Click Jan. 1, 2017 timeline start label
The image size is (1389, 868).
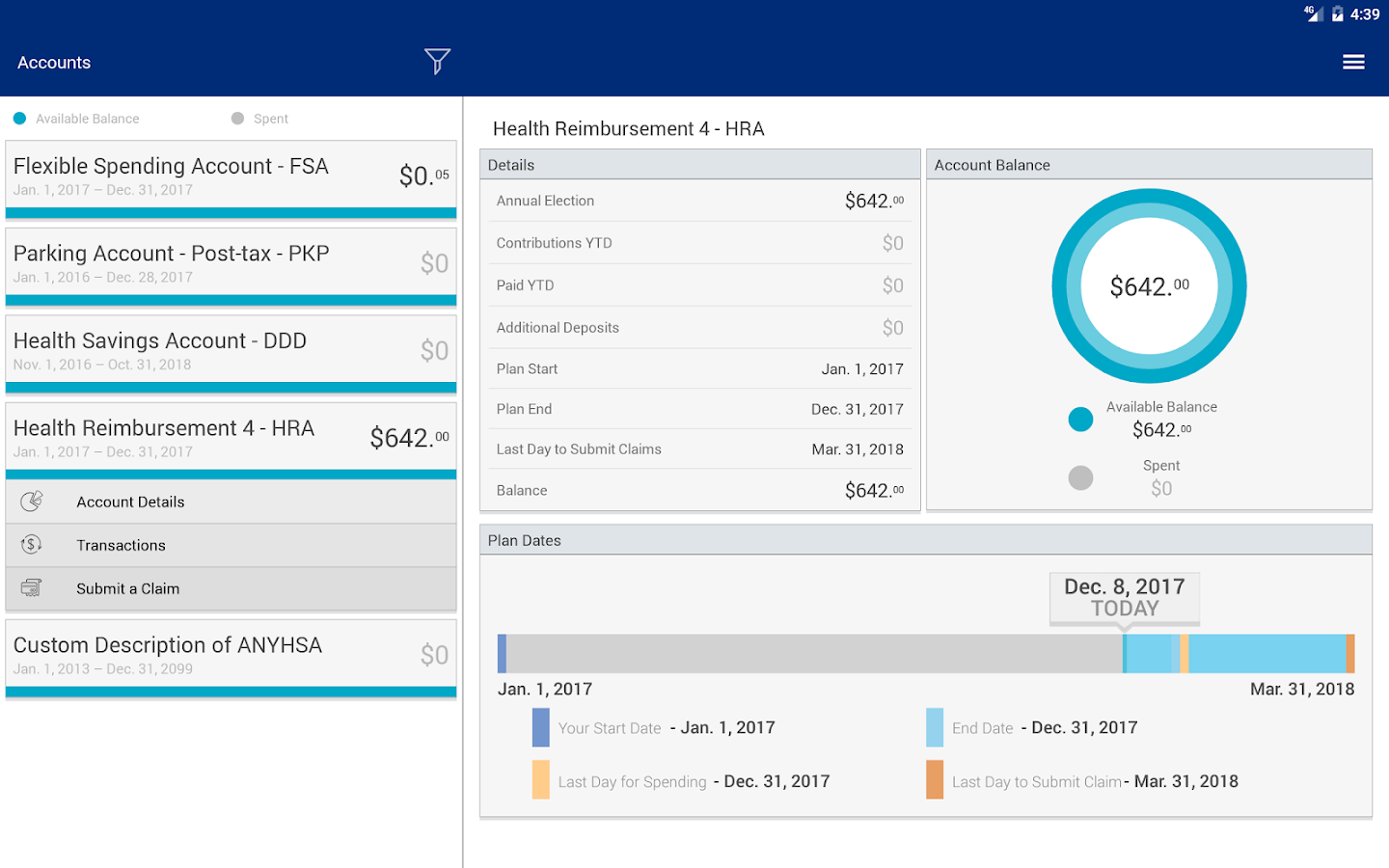545,690
